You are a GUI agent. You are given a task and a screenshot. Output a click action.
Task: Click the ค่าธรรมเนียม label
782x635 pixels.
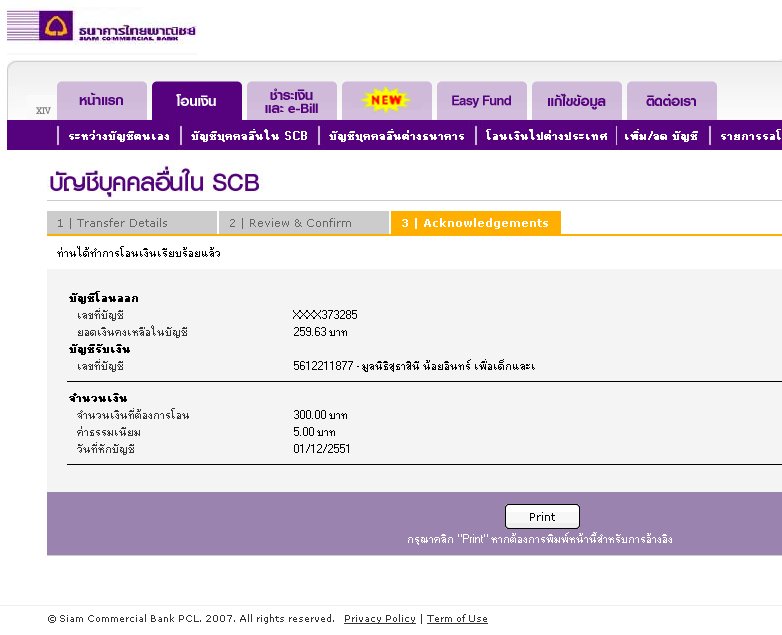pos(109,432)
